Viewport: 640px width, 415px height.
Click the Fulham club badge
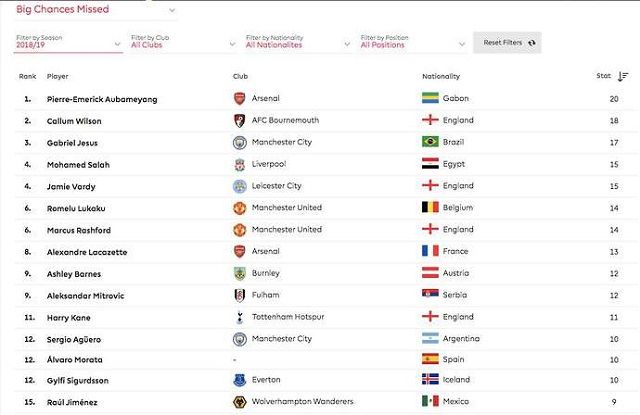pos(240,295)
